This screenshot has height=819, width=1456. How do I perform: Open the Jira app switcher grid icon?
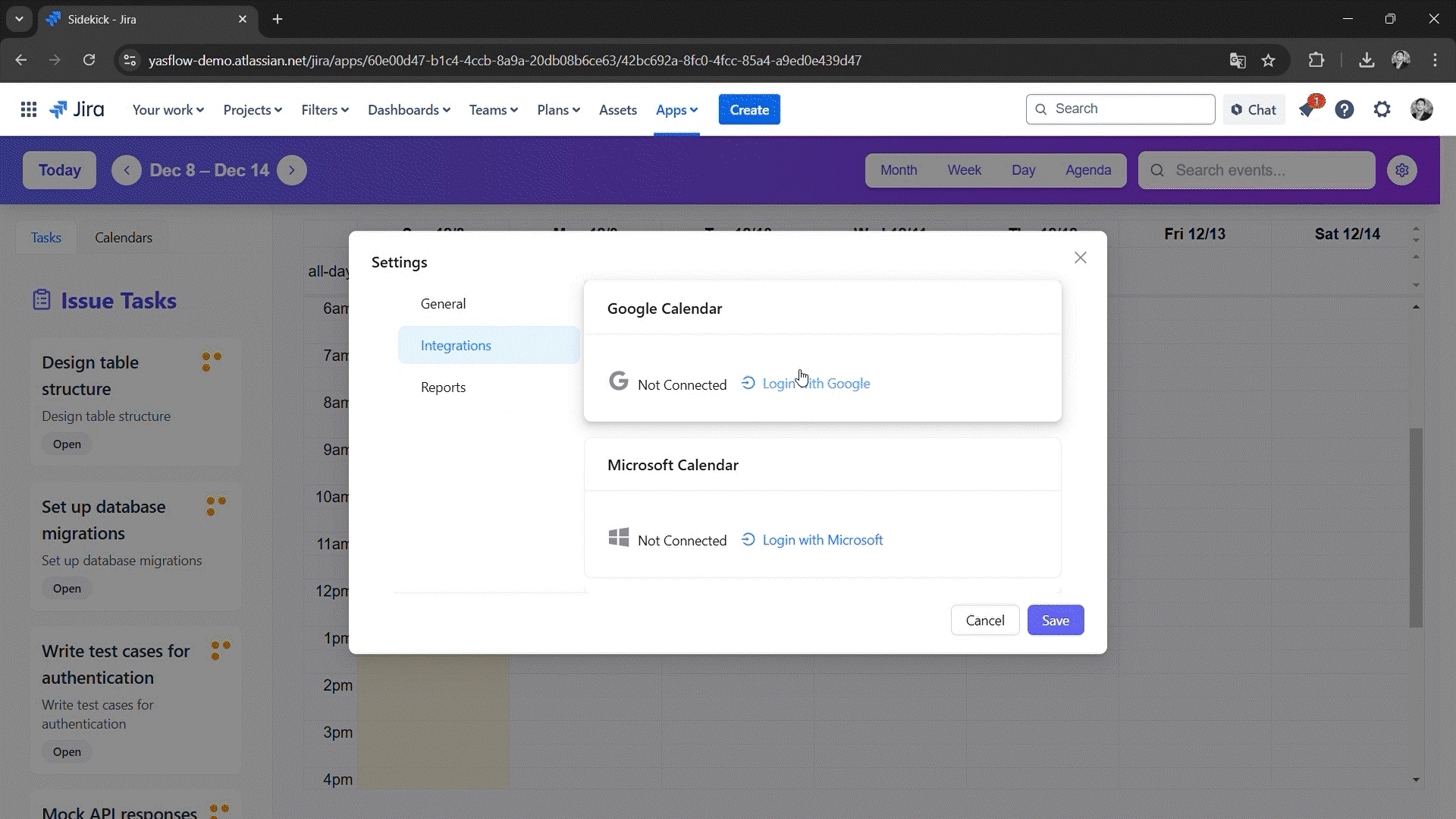[x=29, y=110]
